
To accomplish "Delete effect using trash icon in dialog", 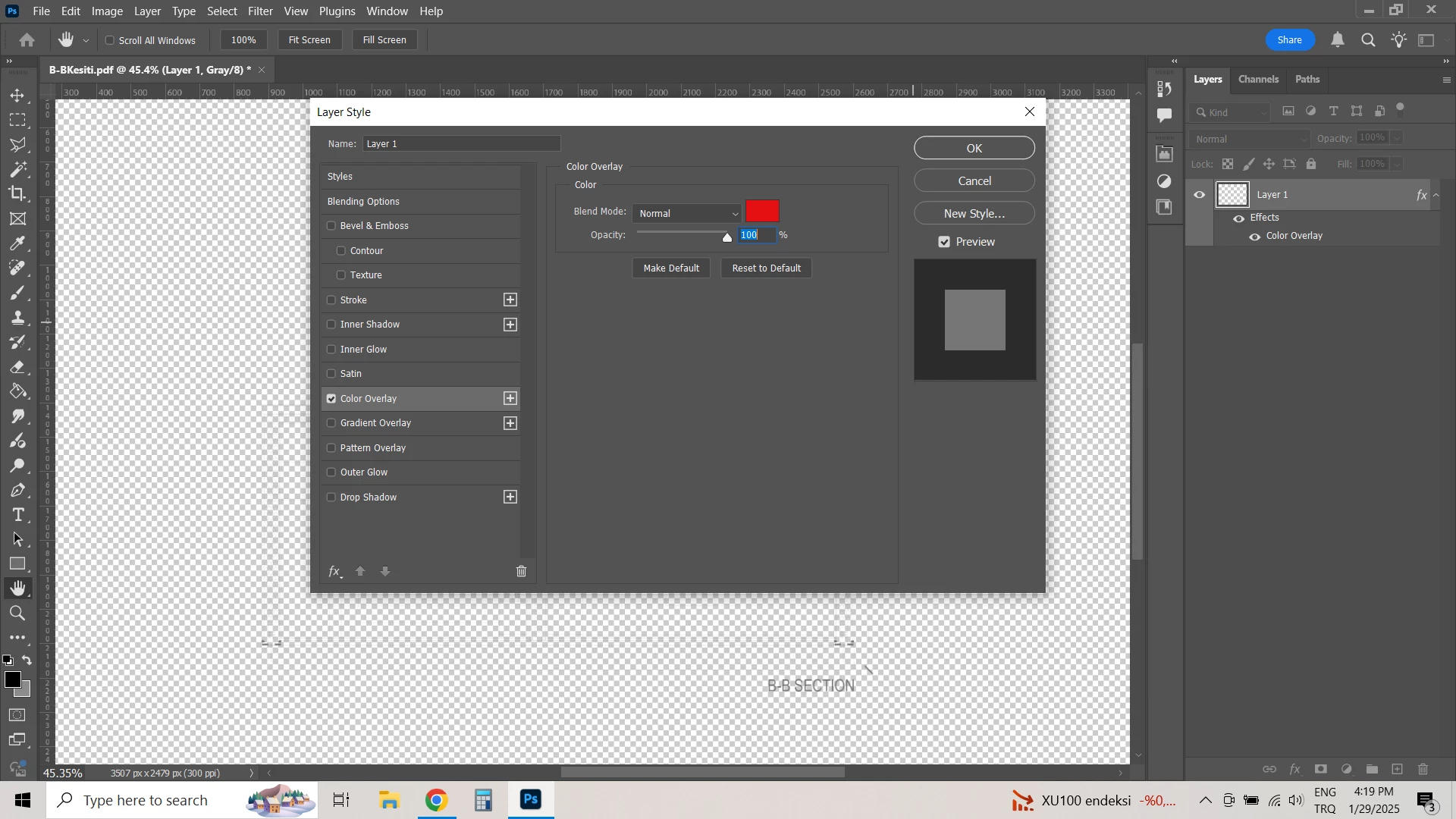I will point(522,572).
